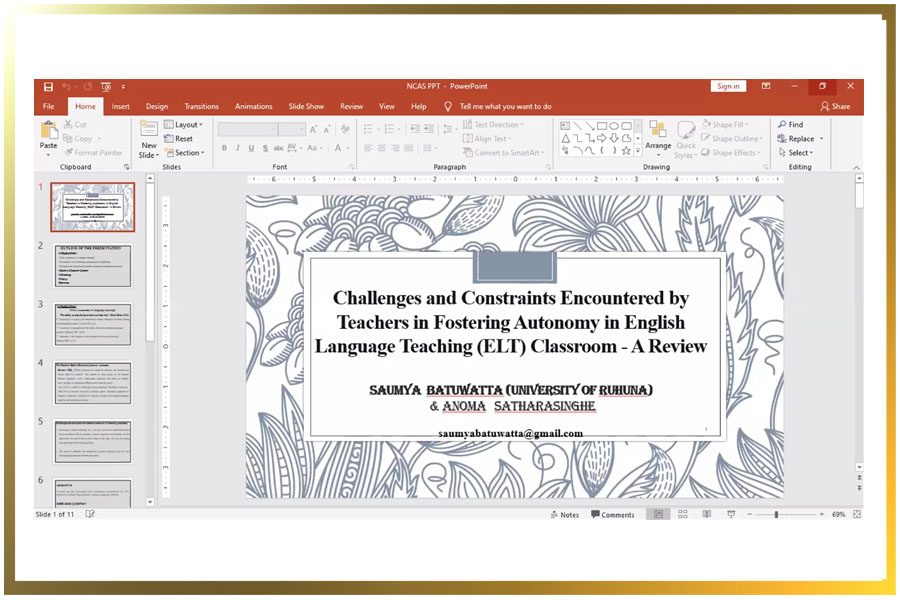Open Quick Styles gallery
This screenshot has width=900, height=600.
[x=685, y=139]
